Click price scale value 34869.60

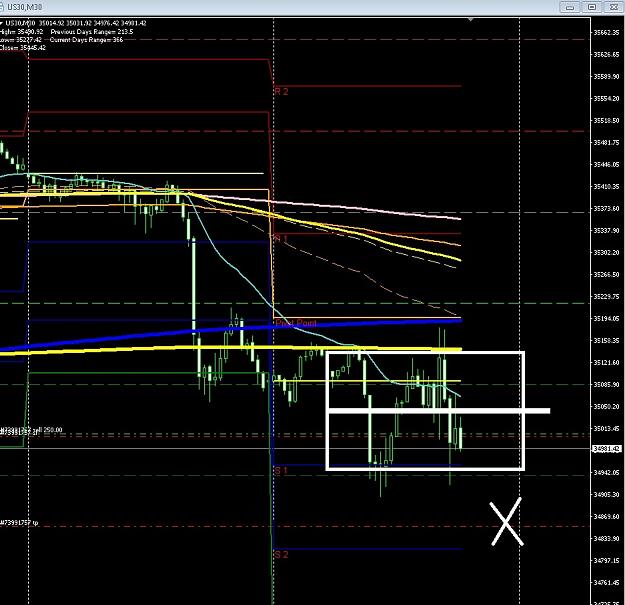click(607, 517)
